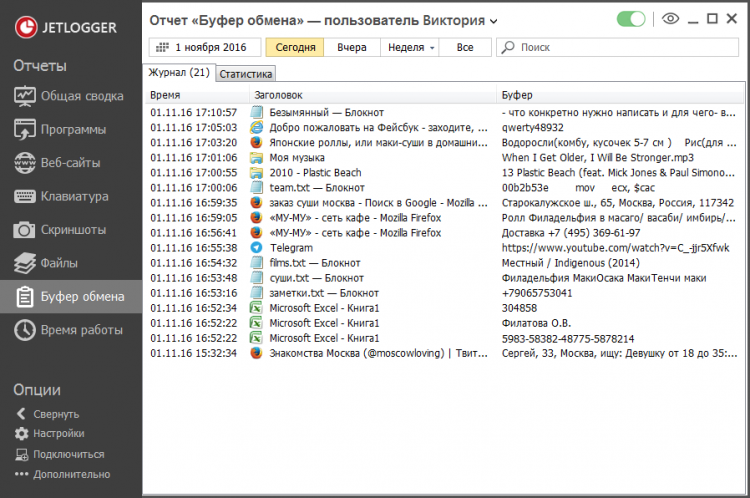Switch to the Статистика tab
The width and height of the screenshot is (750, 498).
tap(245, 74)
